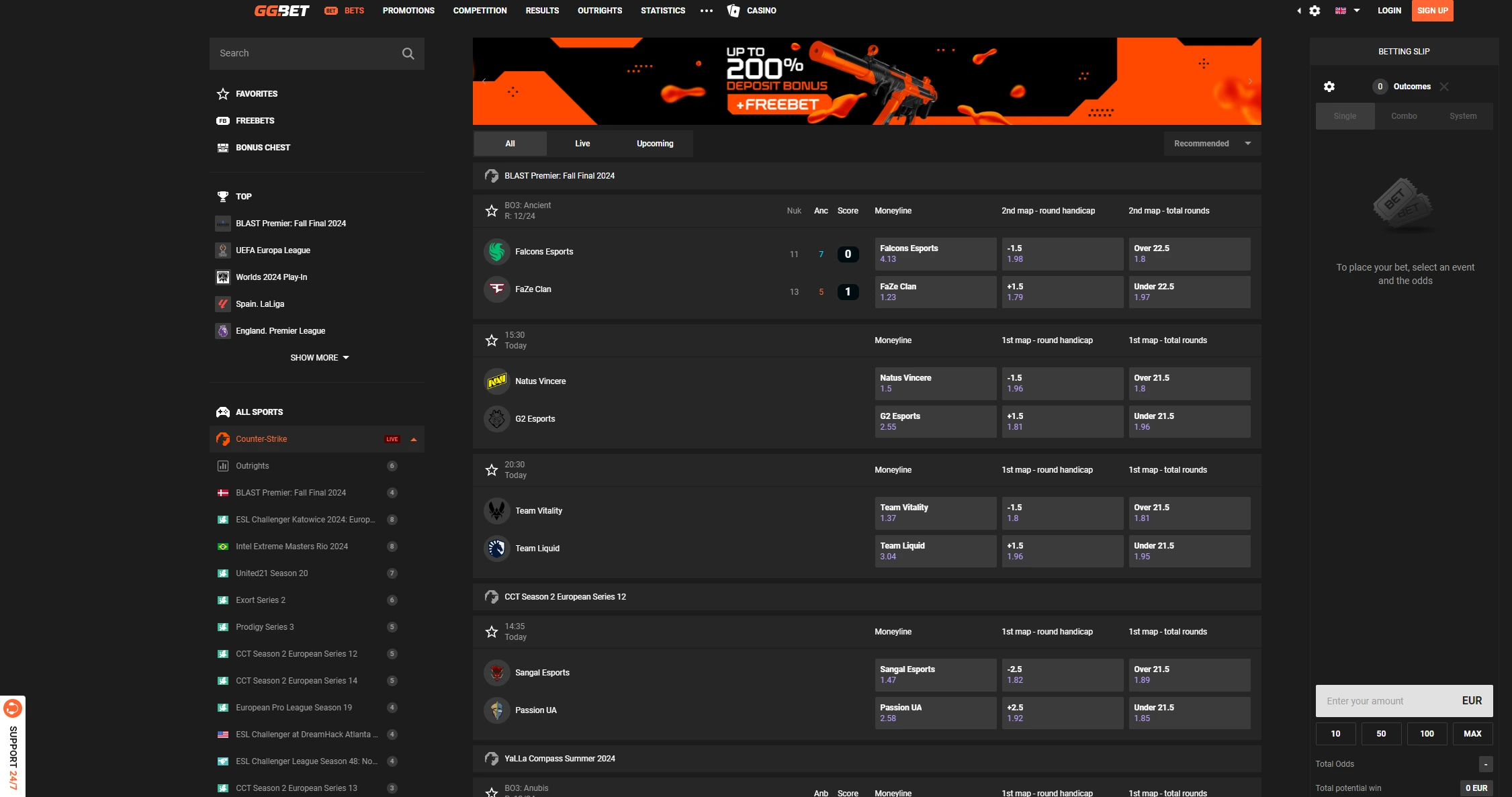Click the Bonus Chest icon
Viewport: 1512px width, 797px height.
point(223,148)
